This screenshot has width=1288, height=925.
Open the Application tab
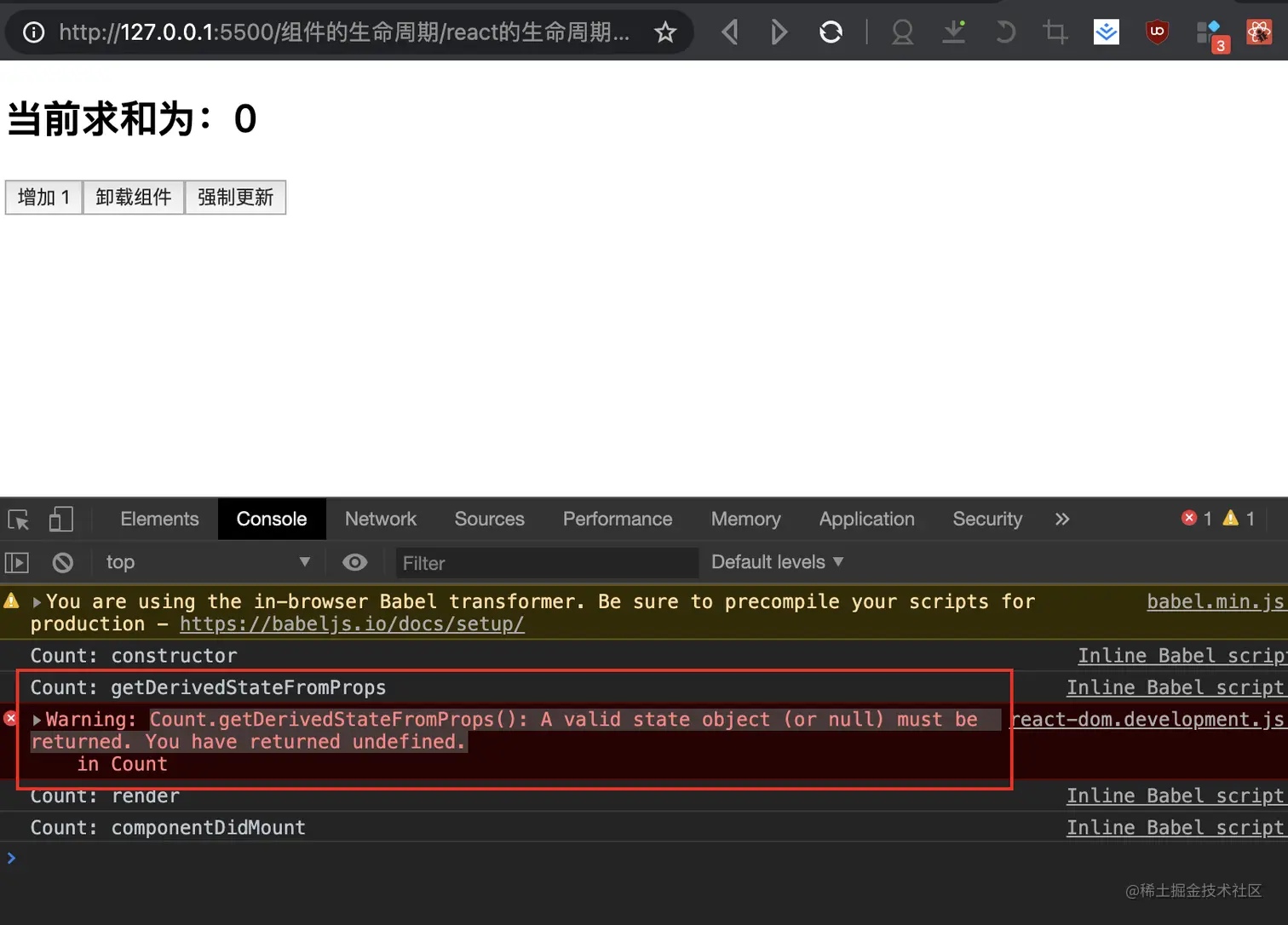tap(867, 519)
